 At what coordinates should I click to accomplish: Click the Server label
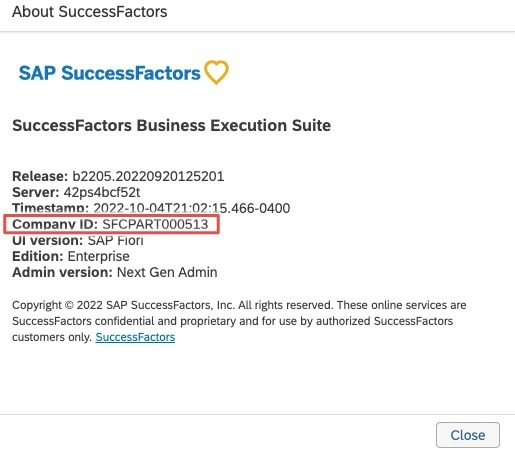point(36,192)
